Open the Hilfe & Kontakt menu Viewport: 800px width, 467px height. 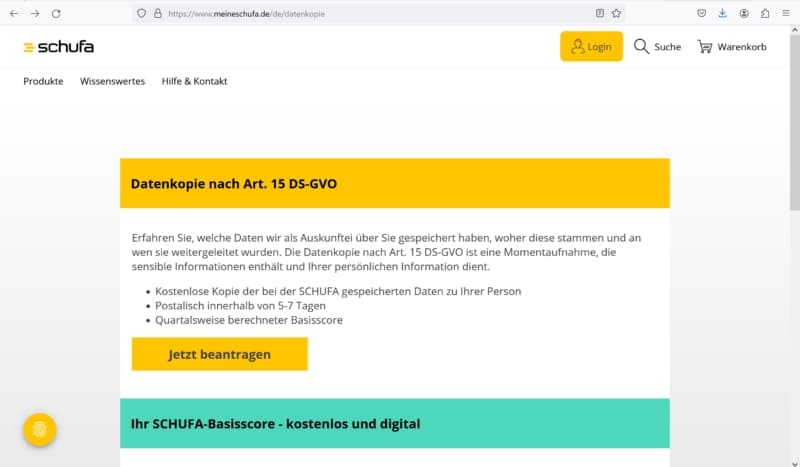pyautogui.click(x=194, y=81)
